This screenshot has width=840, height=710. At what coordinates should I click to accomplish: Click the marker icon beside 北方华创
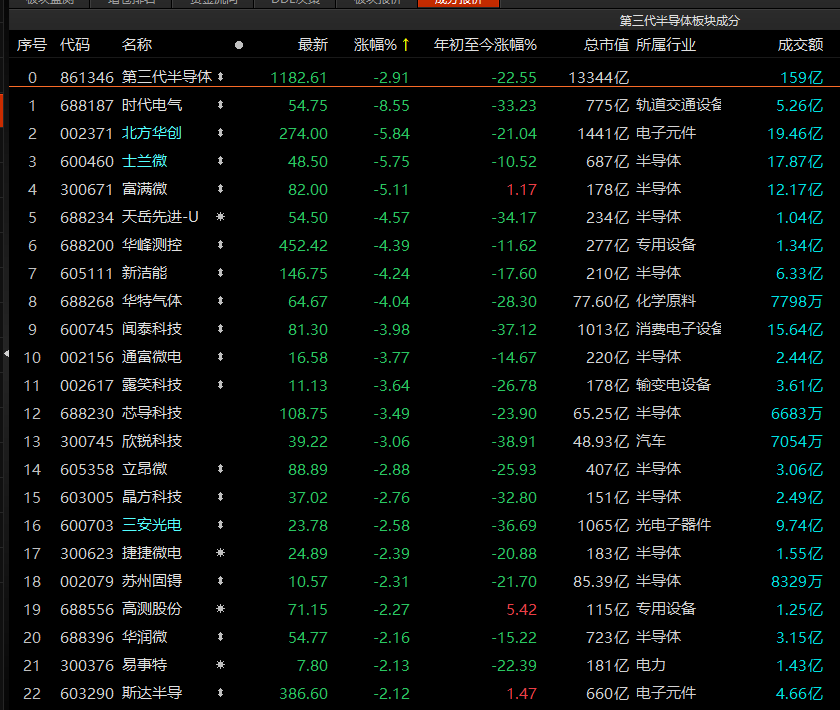pyautogui.click(x=220, y=133)
